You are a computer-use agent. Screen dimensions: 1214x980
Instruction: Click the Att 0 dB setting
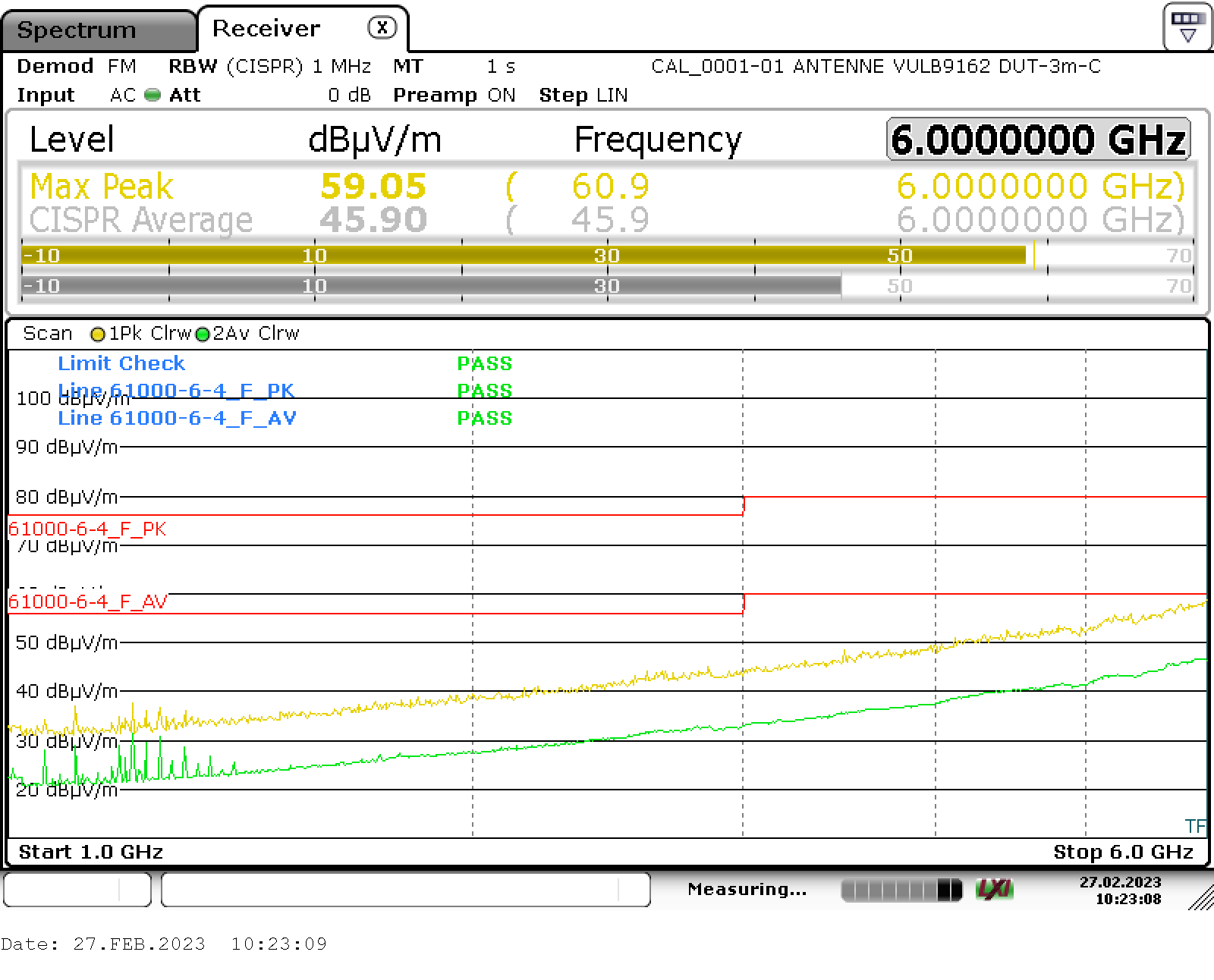269,96
